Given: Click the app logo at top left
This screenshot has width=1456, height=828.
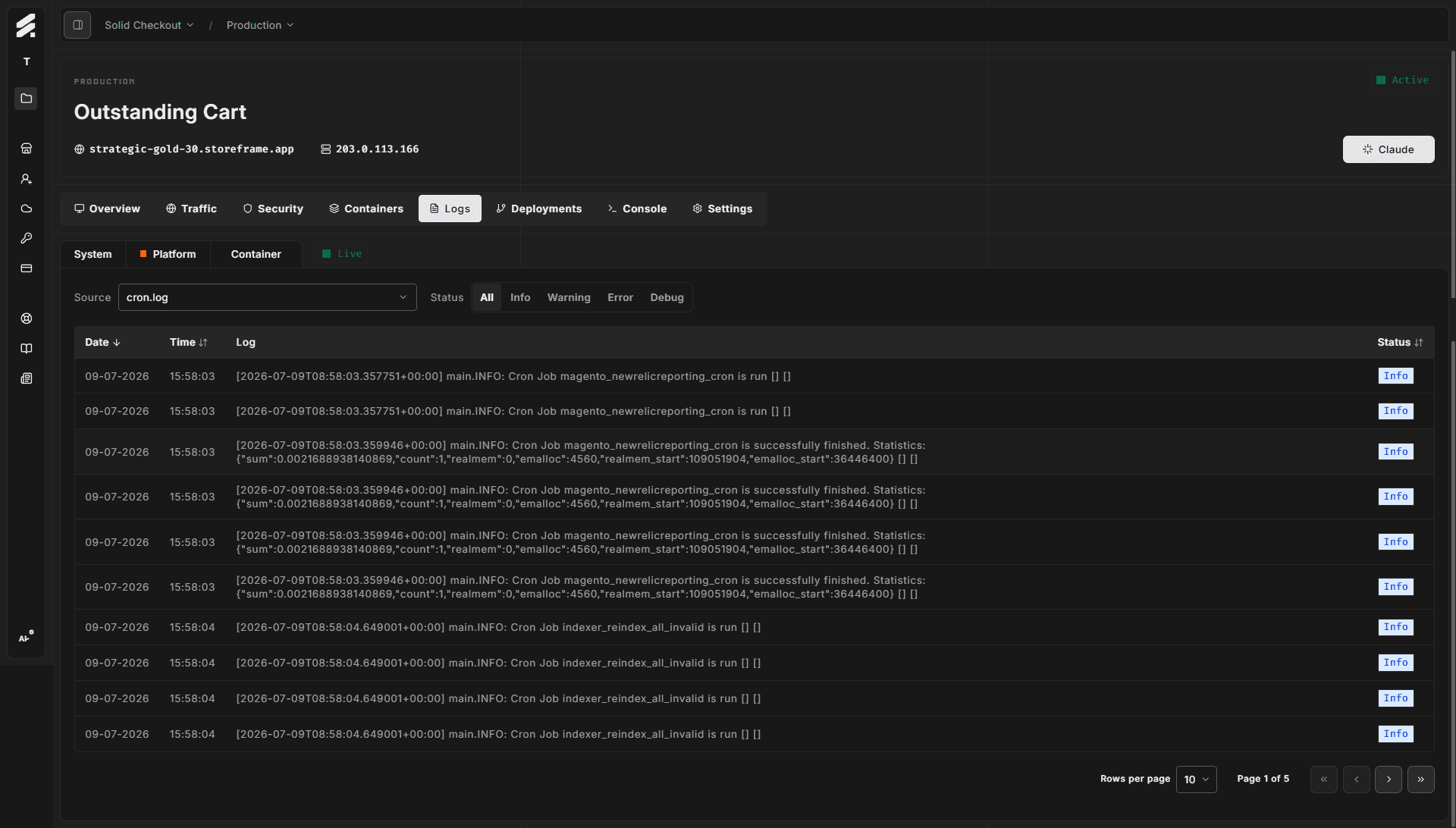Looking at the screenshot, I should [x=26, y=25].
